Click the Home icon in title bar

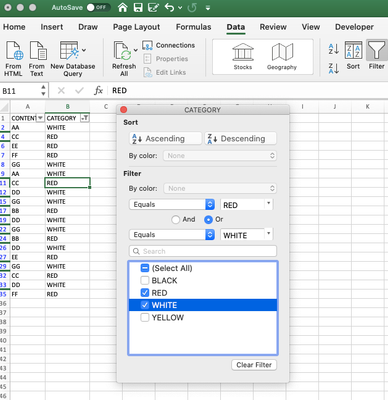coord(123,7)
